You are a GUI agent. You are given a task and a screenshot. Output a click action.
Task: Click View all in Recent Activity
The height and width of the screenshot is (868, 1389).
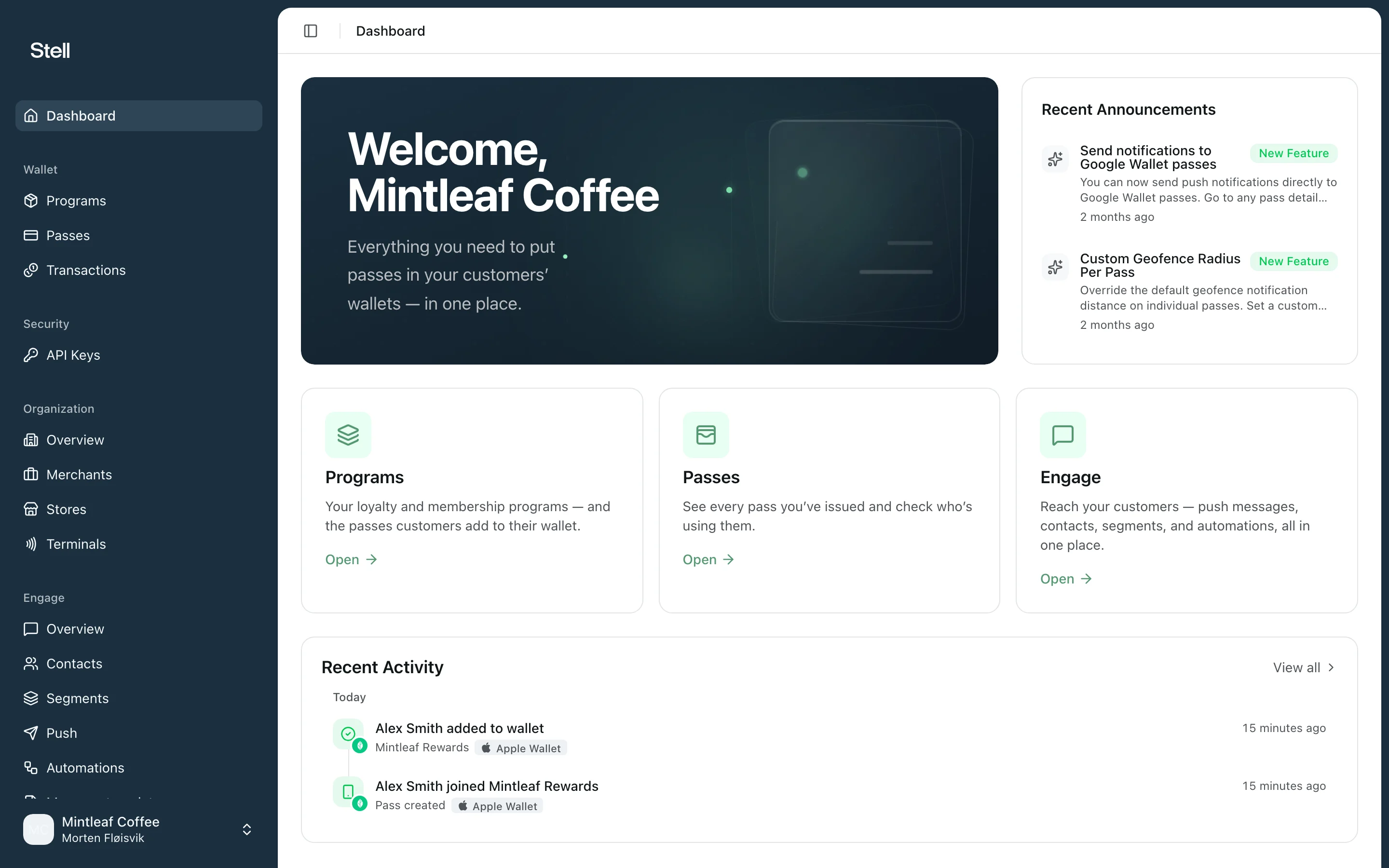1304,668
